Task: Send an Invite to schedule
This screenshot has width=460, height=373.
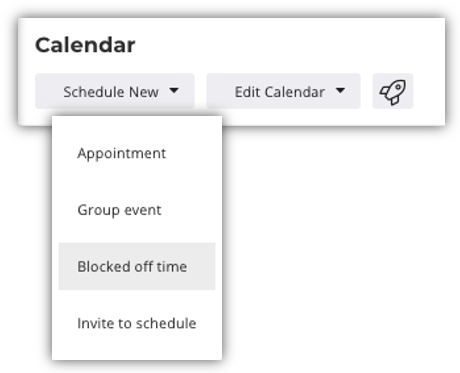Action: (137, 323)
